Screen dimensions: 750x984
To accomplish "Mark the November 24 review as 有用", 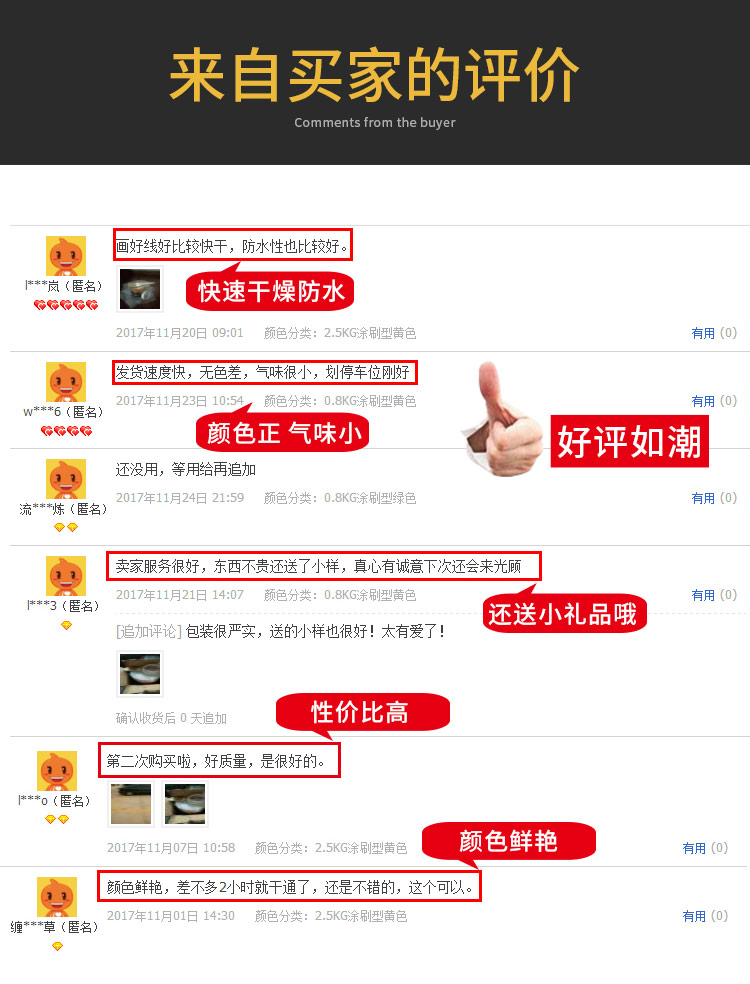I will coord(714,498).
